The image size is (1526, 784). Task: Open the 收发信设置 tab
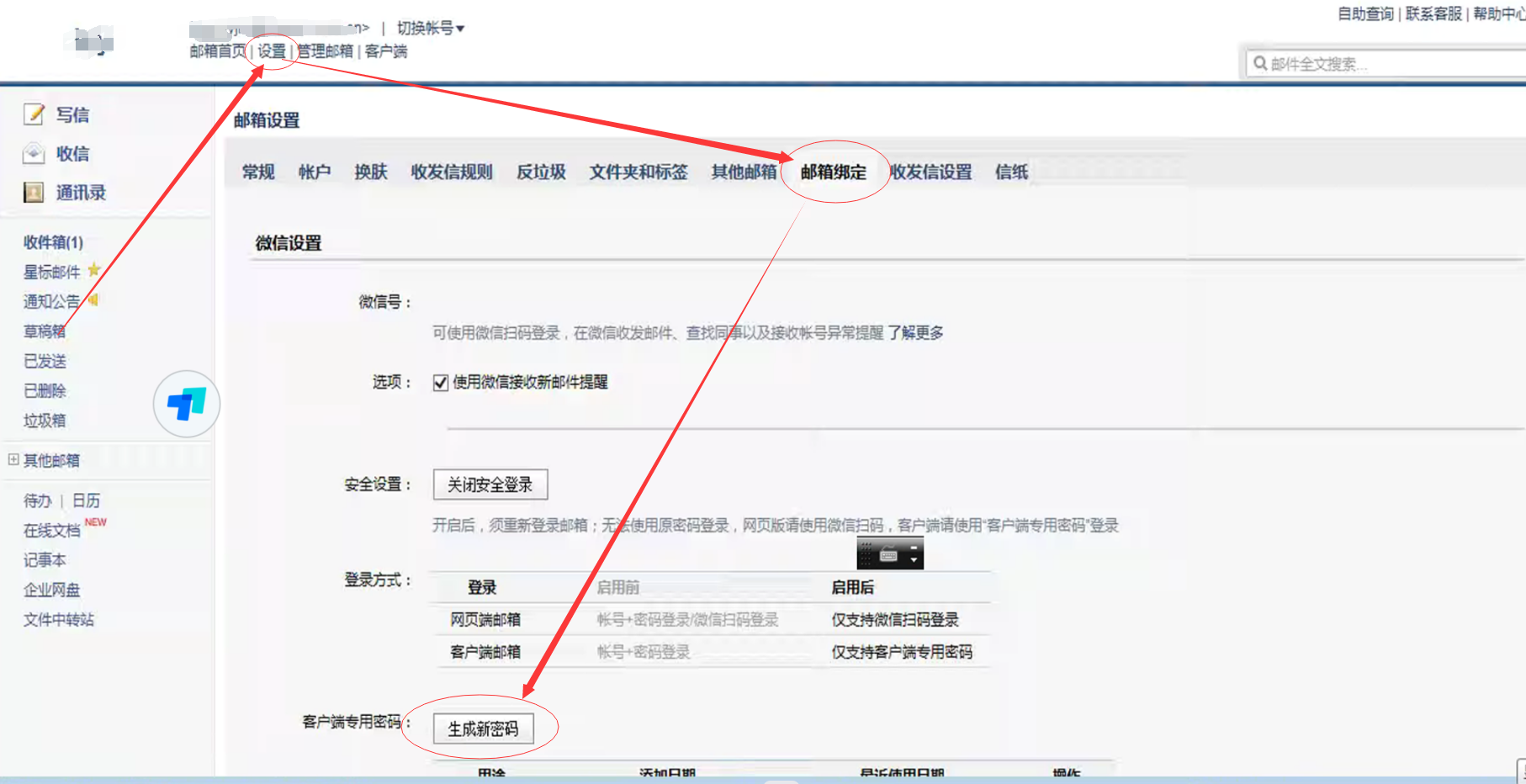click(x=931, y=172)
